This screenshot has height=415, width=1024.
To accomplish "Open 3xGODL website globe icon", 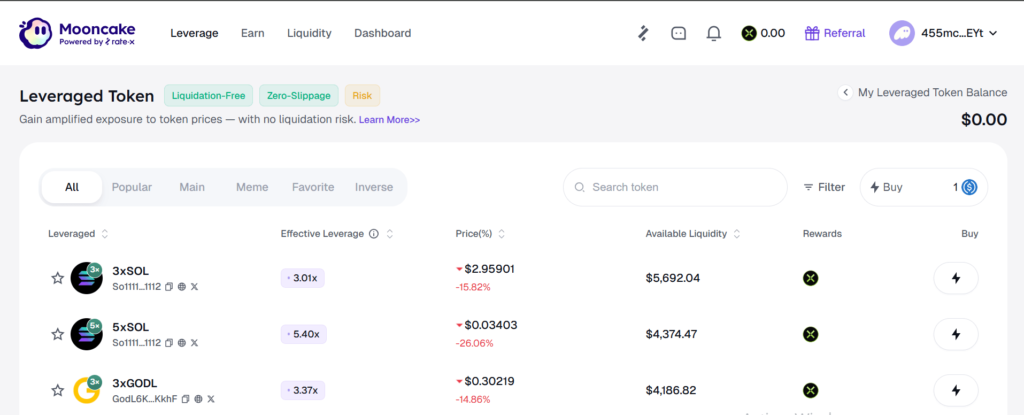I will tap(198, 399).
